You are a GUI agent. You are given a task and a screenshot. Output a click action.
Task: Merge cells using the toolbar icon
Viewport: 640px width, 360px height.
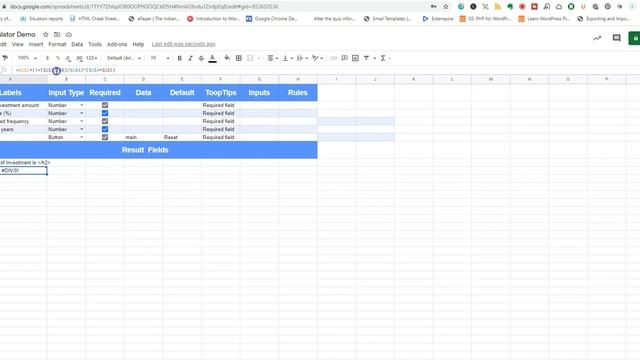(x=250, y=58)
